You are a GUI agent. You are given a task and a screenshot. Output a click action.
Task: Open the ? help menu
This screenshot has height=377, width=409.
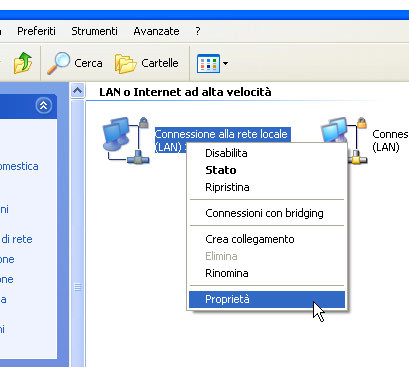pyautogui.click(x=198, y=31)
